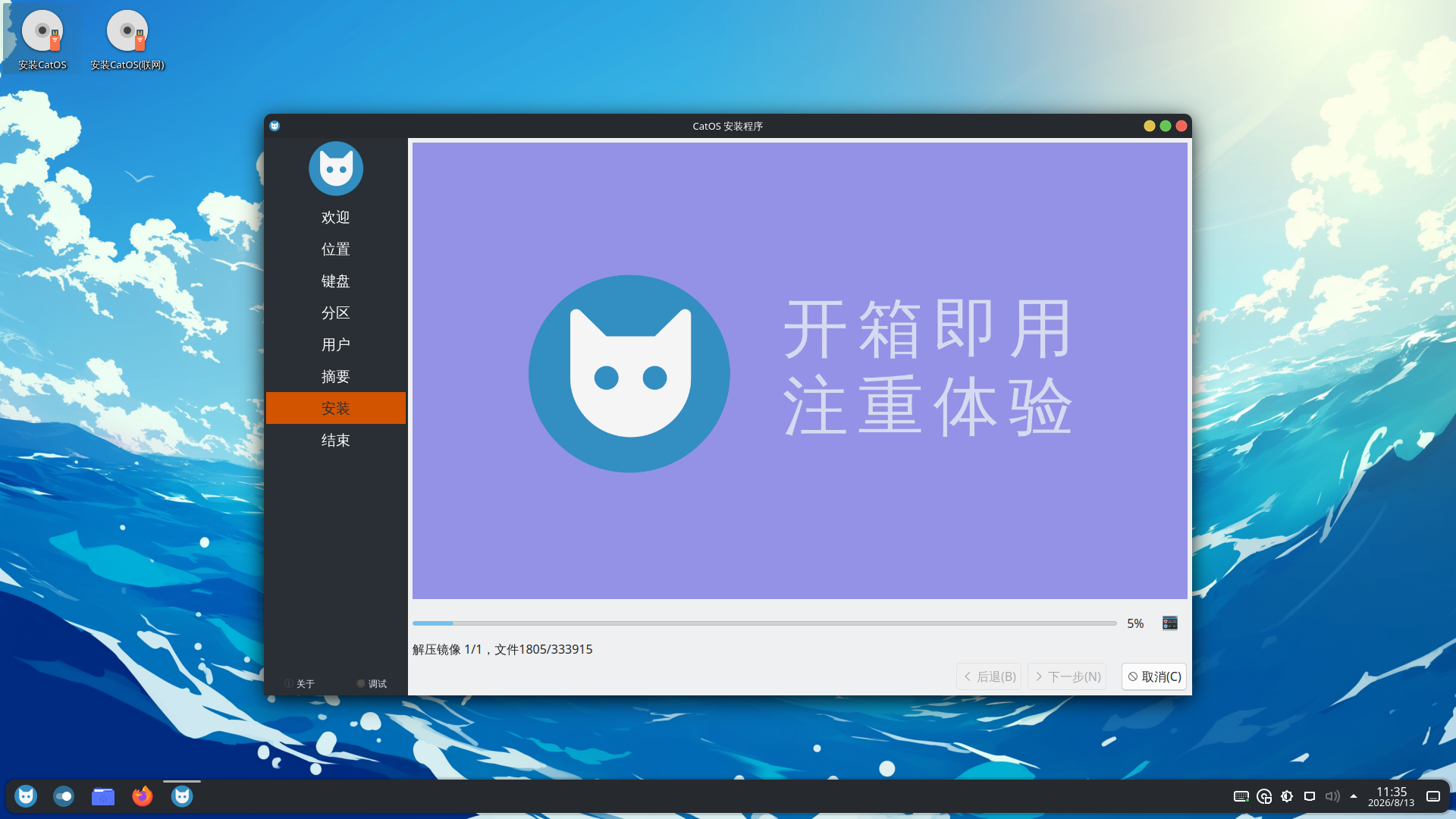Select the 结束 step in sidebar
Screen dimensions: 1456x819
pos(336,441)
